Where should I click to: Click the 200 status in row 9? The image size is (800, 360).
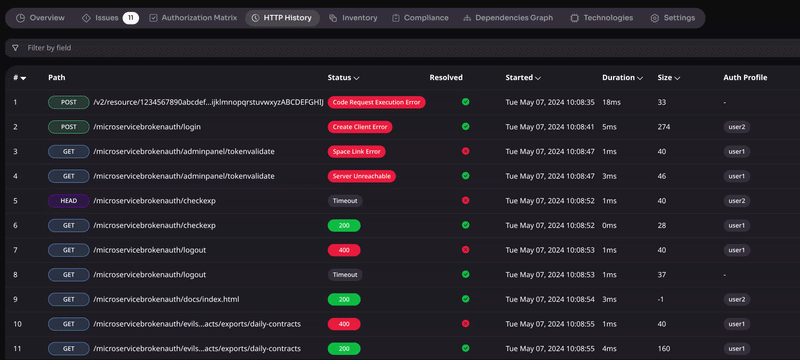pos(344,299)
